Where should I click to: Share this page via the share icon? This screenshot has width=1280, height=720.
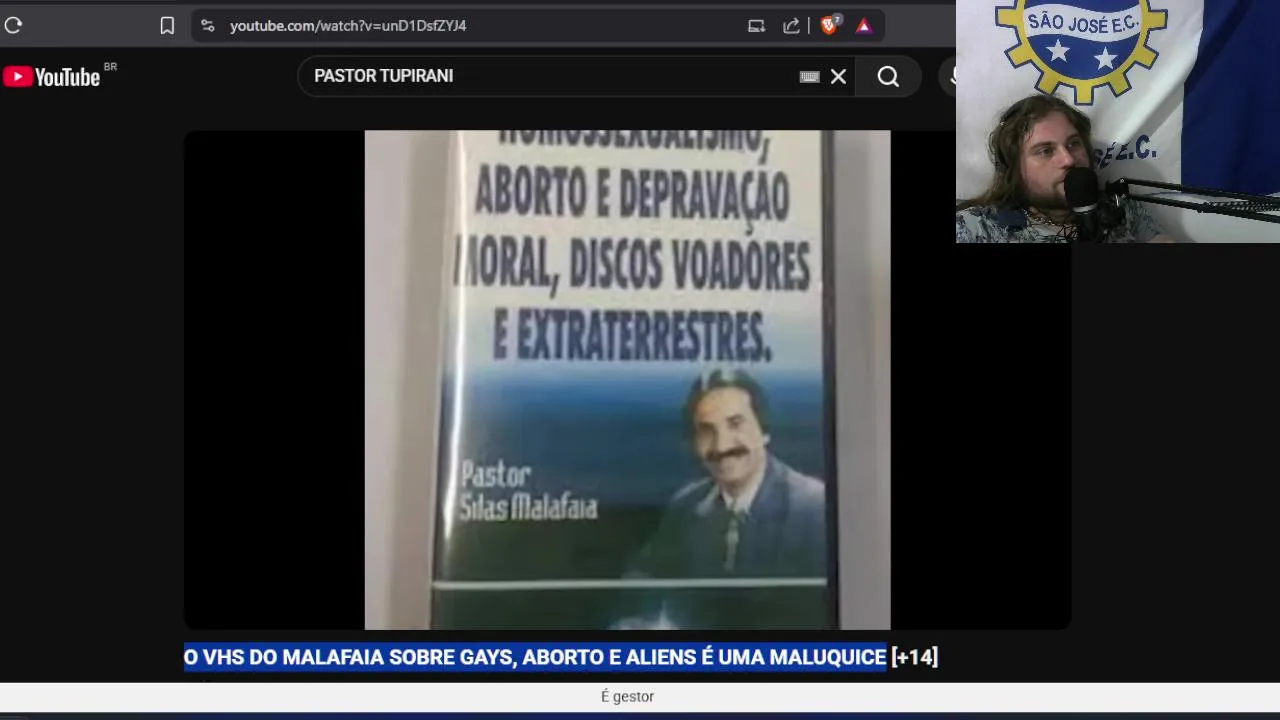point(791,26)
